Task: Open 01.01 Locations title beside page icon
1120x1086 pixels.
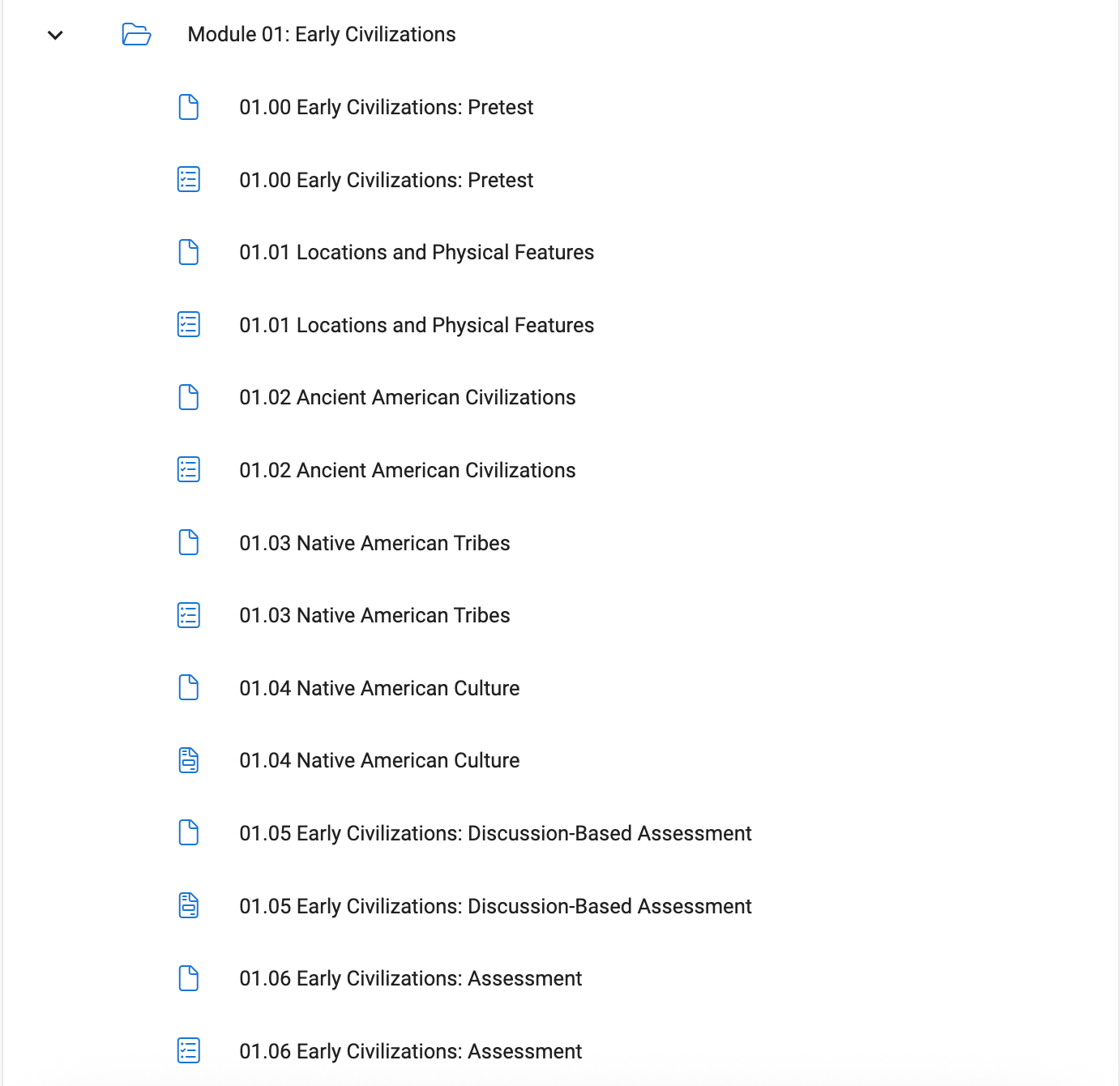Action: [x=417, y=252]
